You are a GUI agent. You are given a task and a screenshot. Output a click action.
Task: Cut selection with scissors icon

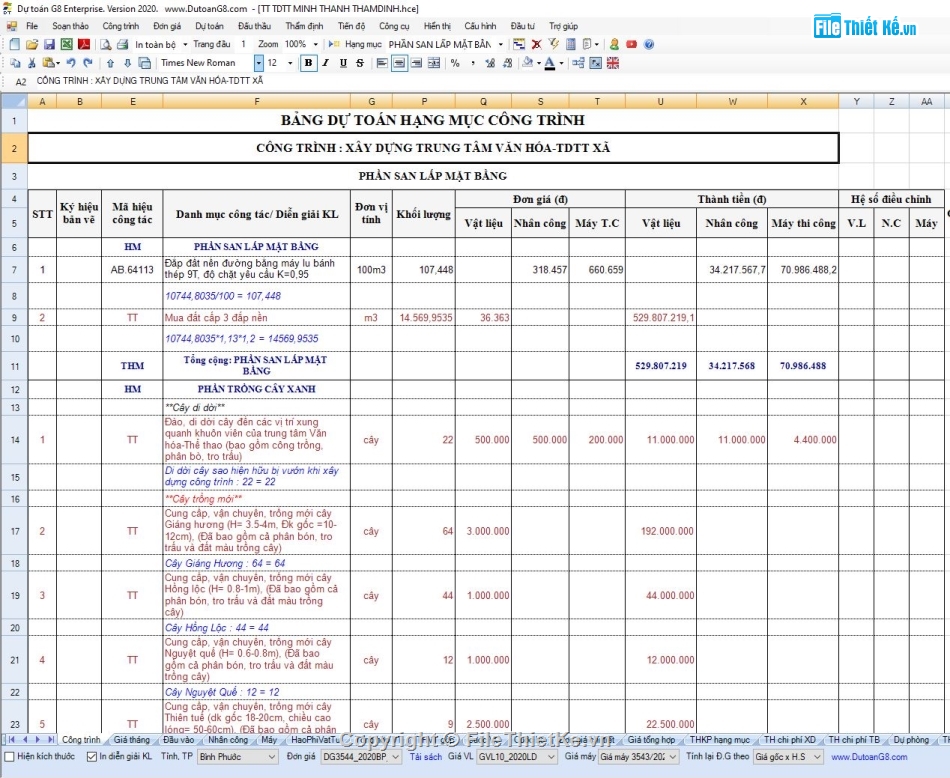pos(32,63)
